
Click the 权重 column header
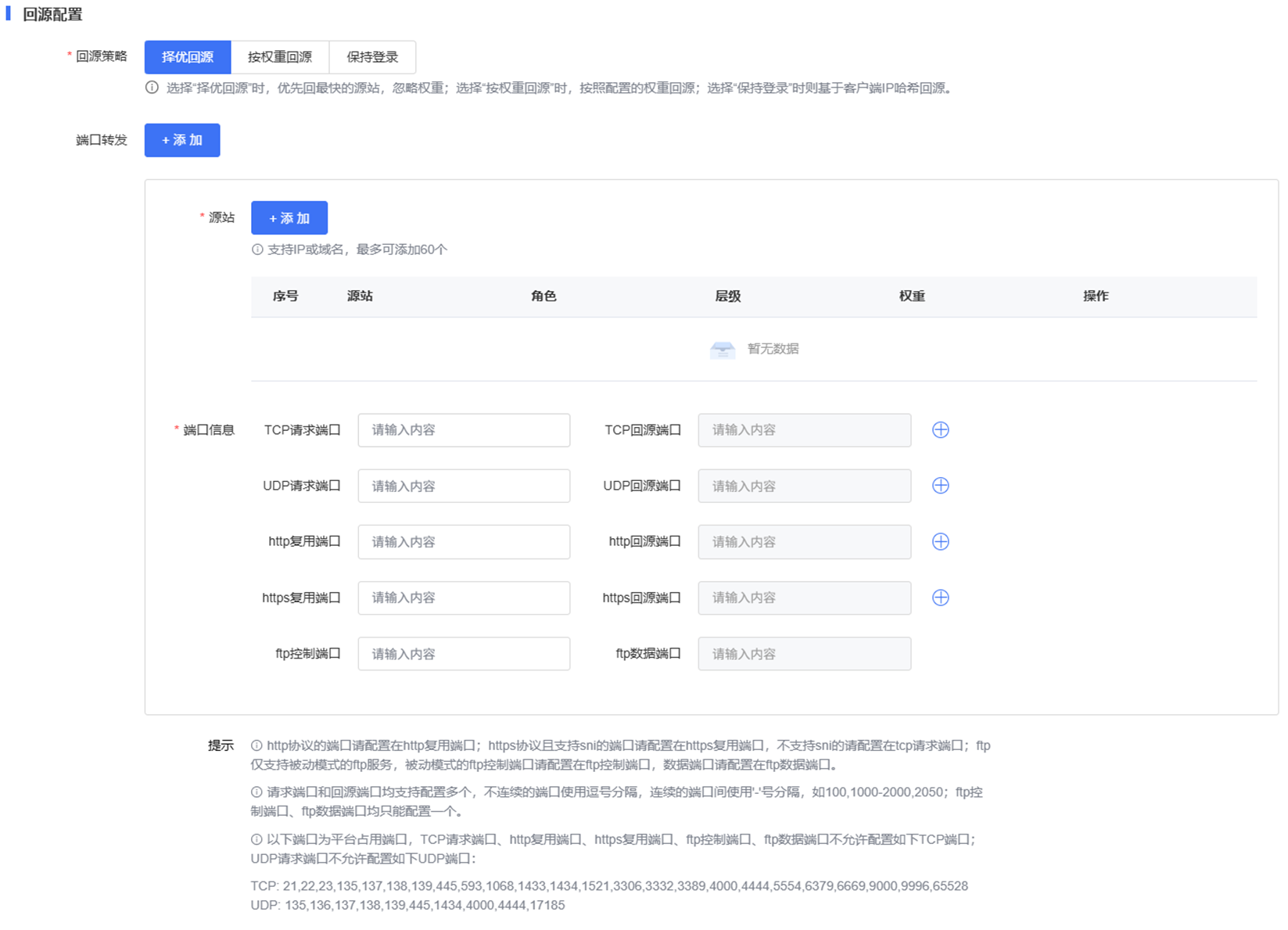[912, 296]
